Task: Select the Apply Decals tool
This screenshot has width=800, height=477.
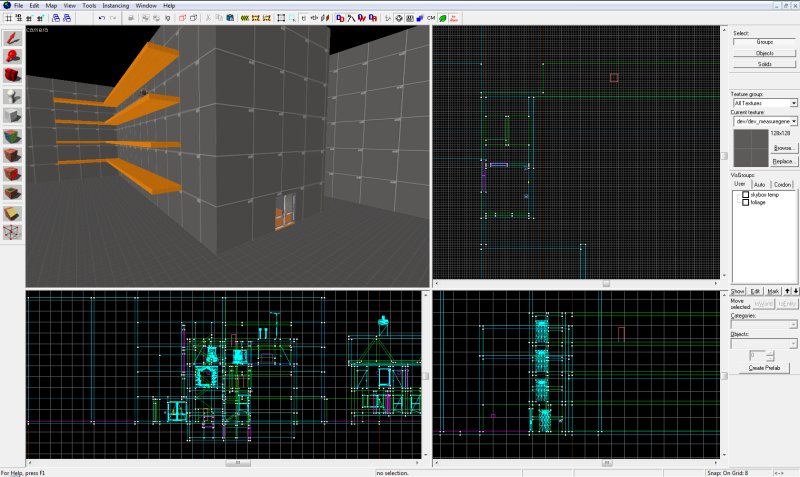Action: pyautogui.click(x=12, y=174)
